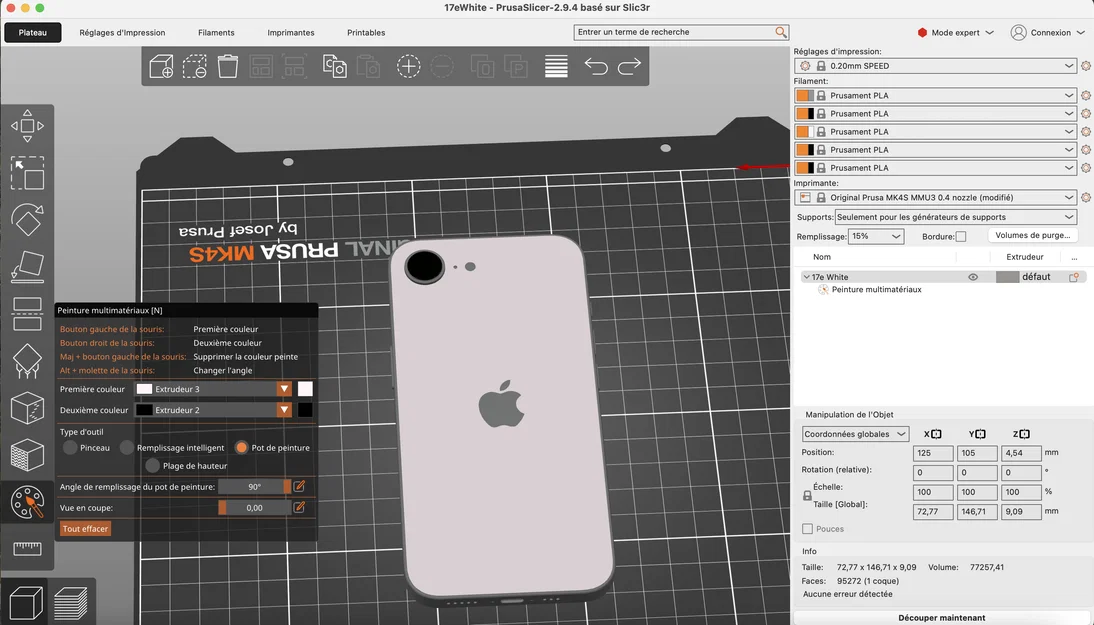Click the Copy toolbar icon
The width and height of the screenshot is (1094, 625).
334,66
